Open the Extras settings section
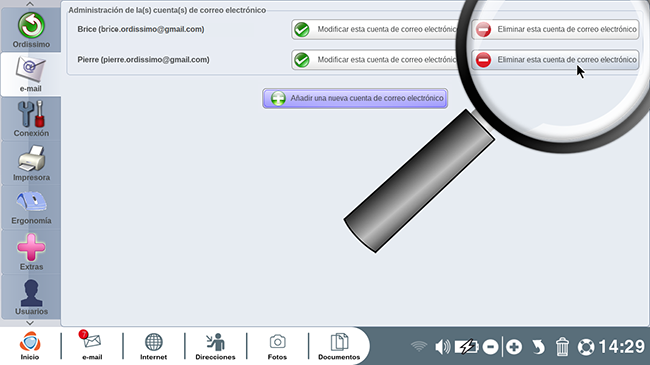This screenshot has height=365, width=650. click(x=31, y=252)
